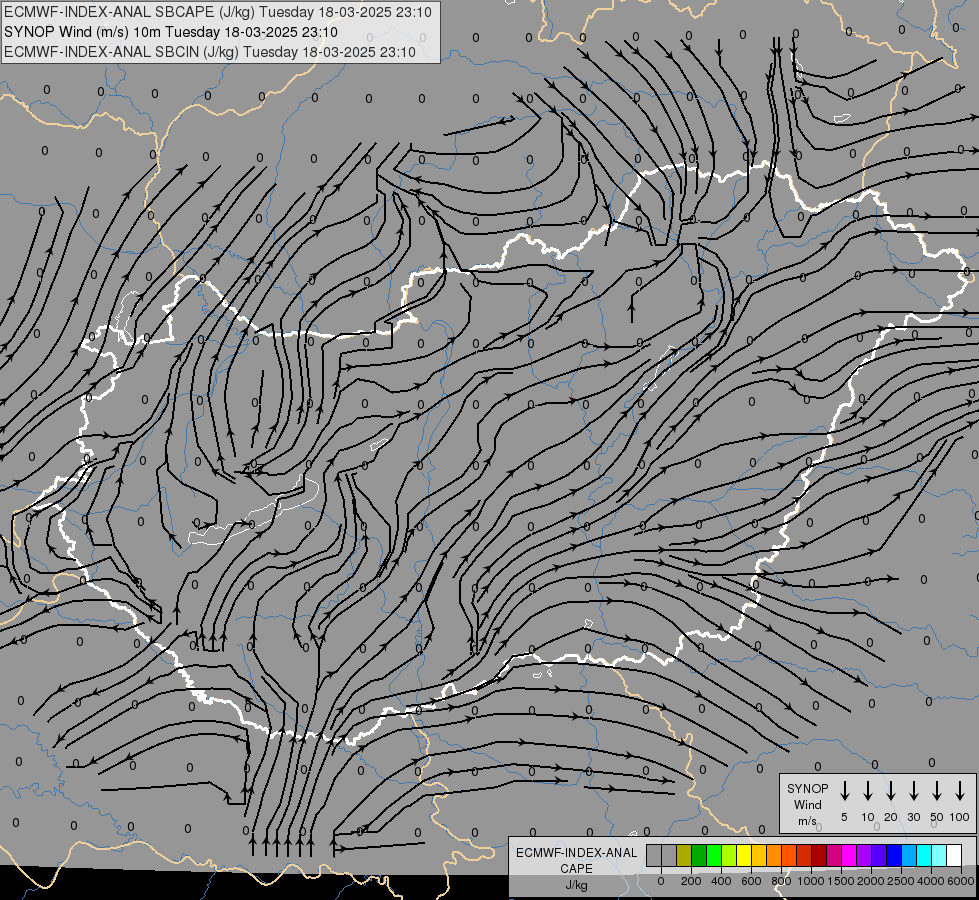Select the dark green CAPE legend swatch
Screen dimensions: 979x900
pyautogui.click(x=699, y=855)
